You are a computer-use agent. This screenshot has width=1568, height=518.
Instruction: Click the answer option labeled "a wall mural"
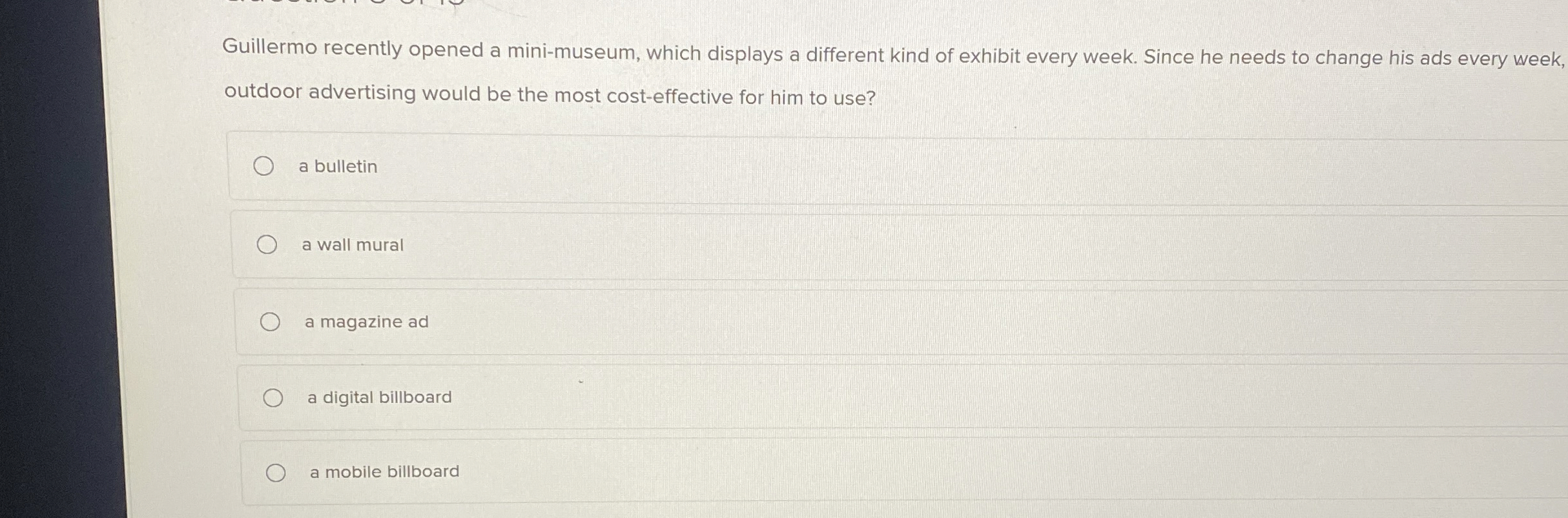tap(352, 244)
